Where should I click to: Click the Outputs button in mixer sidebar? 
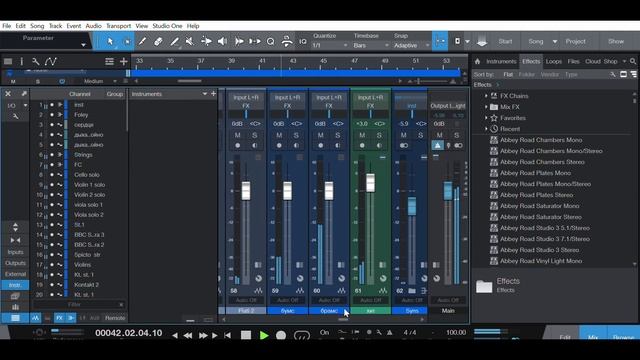pos(16,263)
